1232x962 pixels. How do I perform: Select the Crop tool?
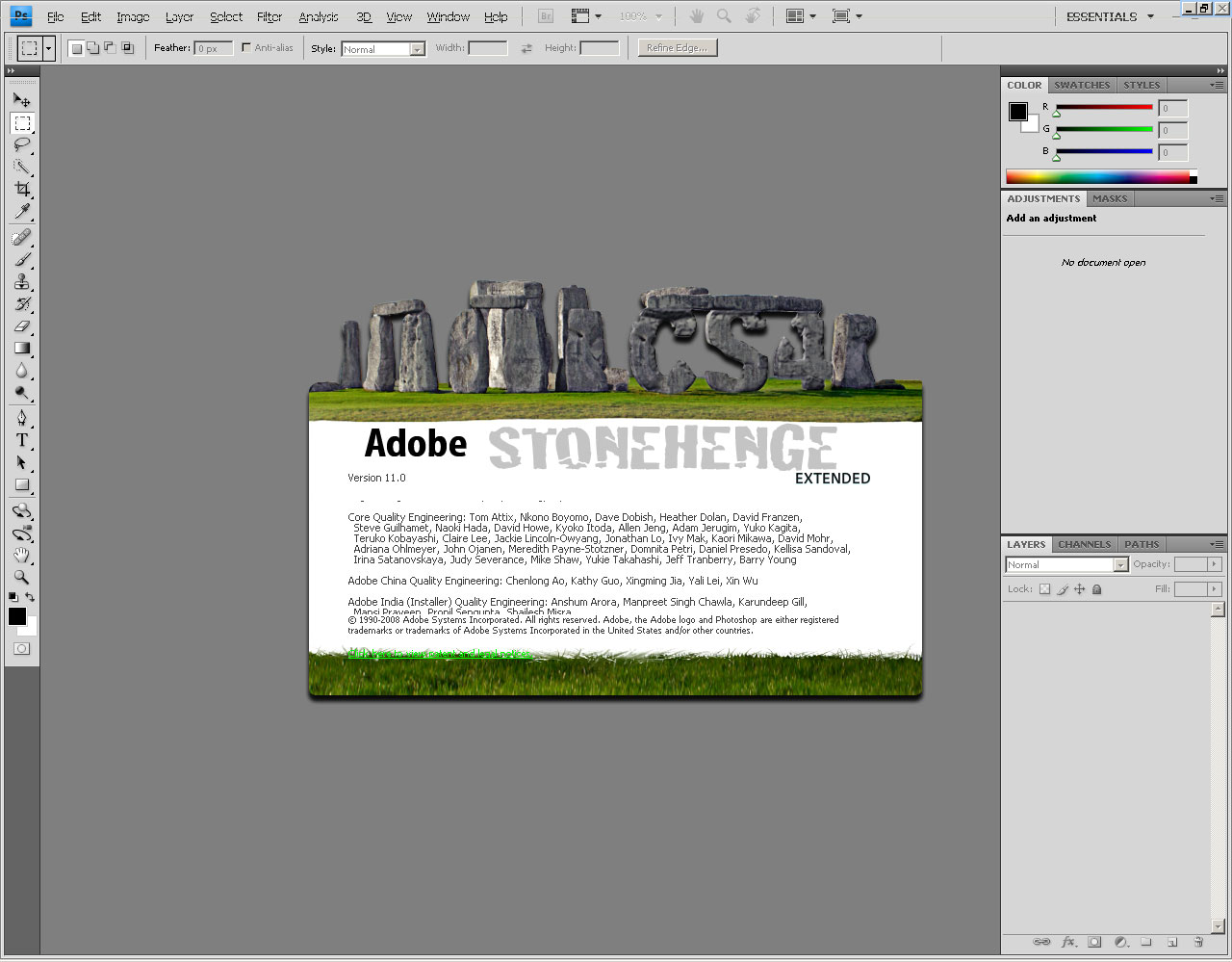pyautogui.click(x=21, y=190)
